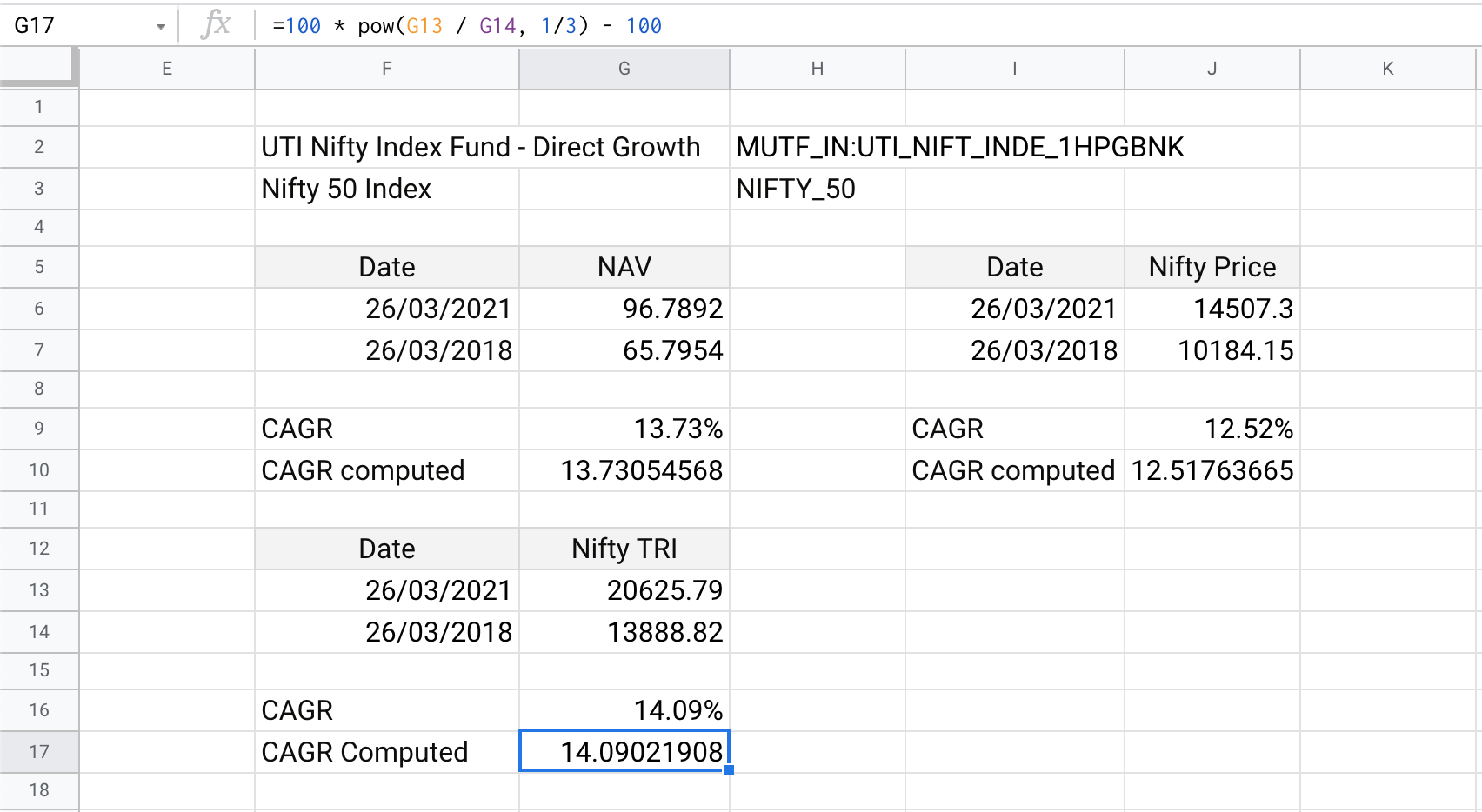Select the Nifty price 10184.15
This screenshot has width=1482, height=812.
coord(1212,350)
